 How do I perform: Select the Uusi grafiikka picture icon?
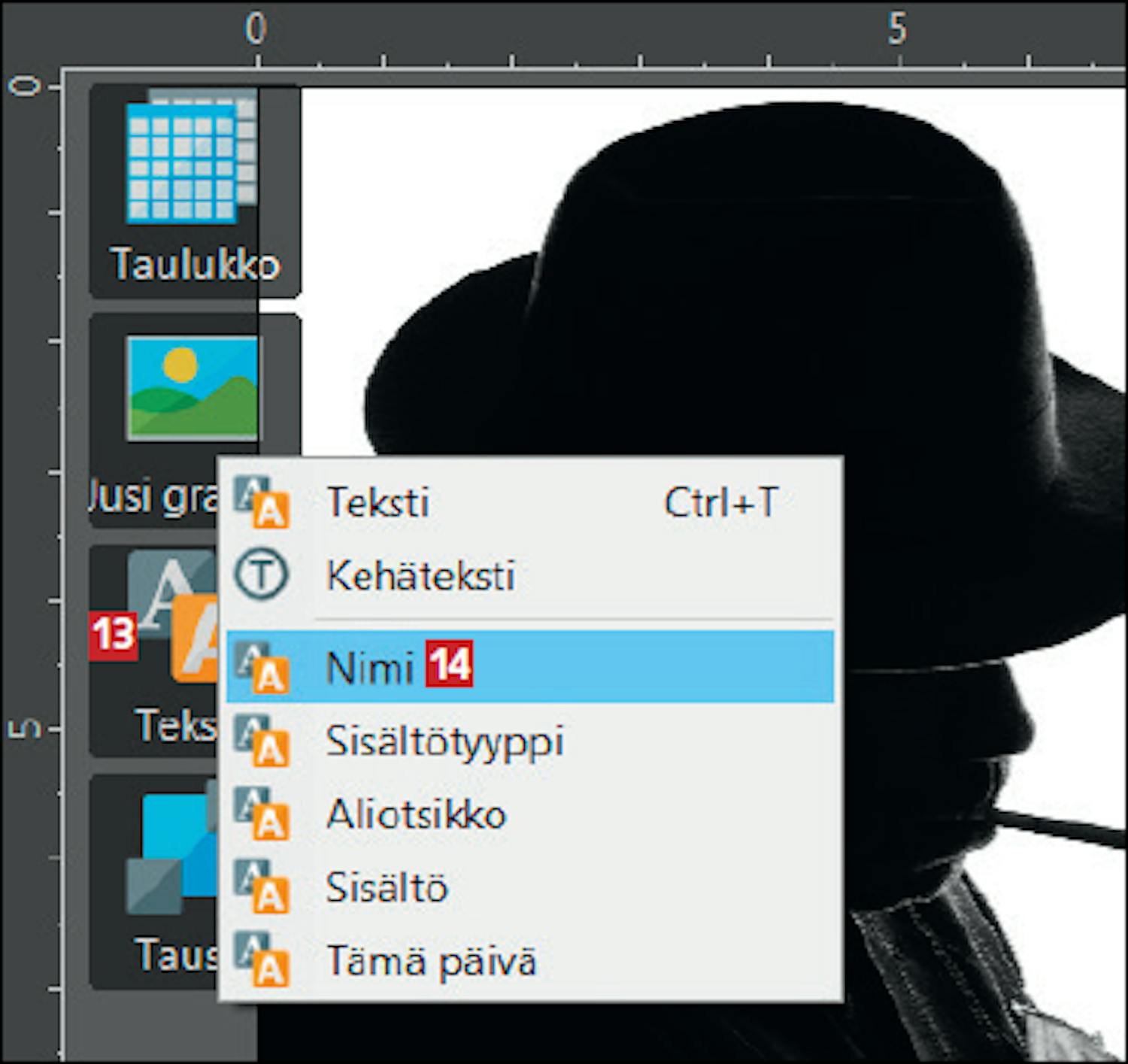pos(193,387)
